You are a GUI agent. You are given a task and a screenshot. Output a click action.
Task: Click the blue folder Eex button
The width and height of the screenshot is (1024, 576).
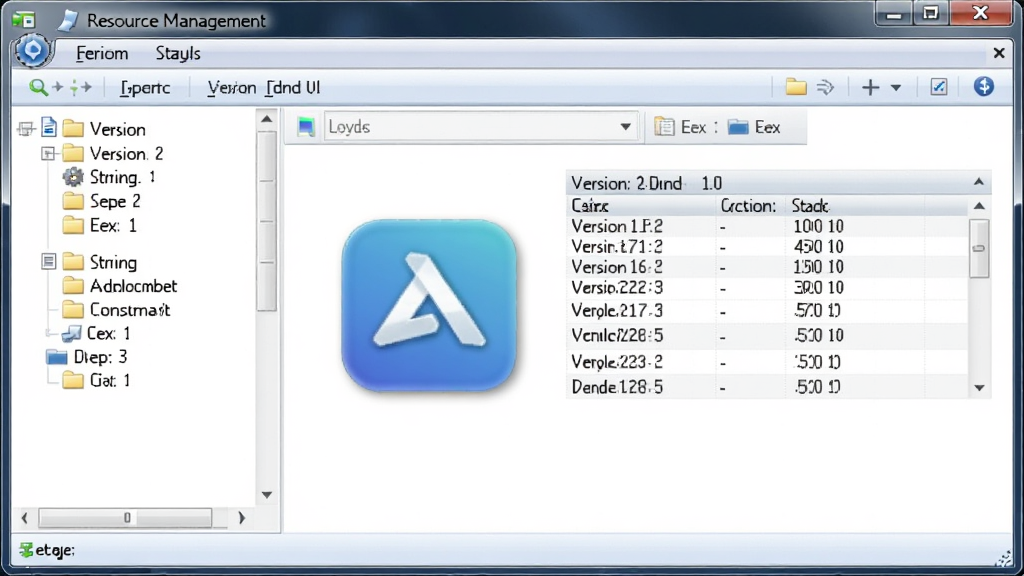click(754, 127)
